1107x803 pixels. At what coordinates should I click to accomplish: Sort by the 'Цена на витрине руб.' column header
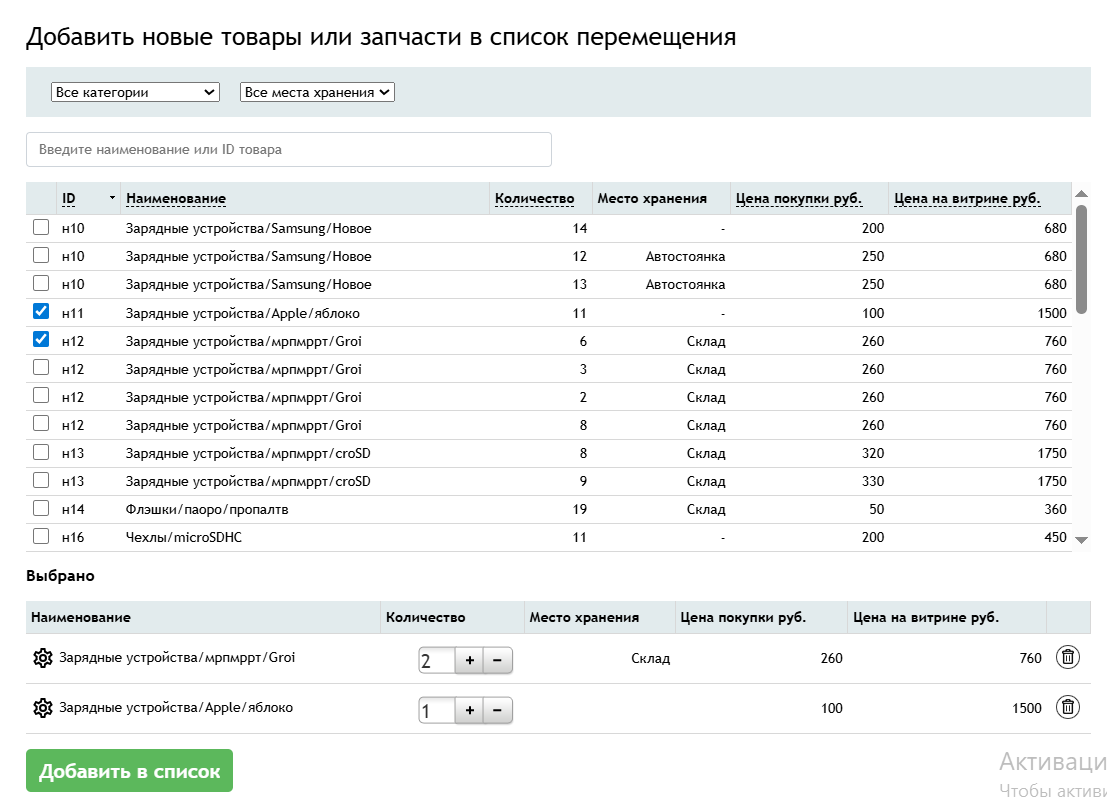967,198
